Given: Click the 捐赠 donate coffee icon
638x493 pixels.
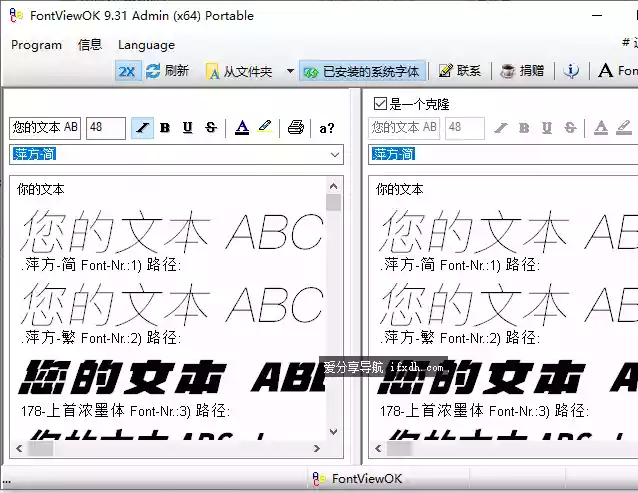Looking at the screenshot, I should click(x=507, y=71).
